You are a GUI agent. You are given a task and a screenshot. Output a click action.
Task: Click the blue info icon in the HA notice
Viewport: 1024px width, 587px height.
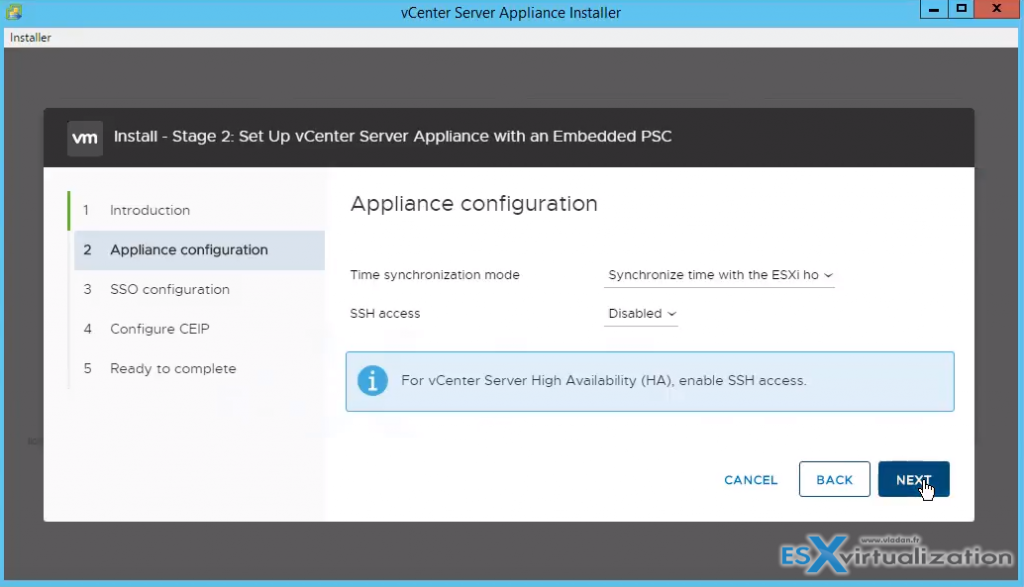(x=372, y=381)
